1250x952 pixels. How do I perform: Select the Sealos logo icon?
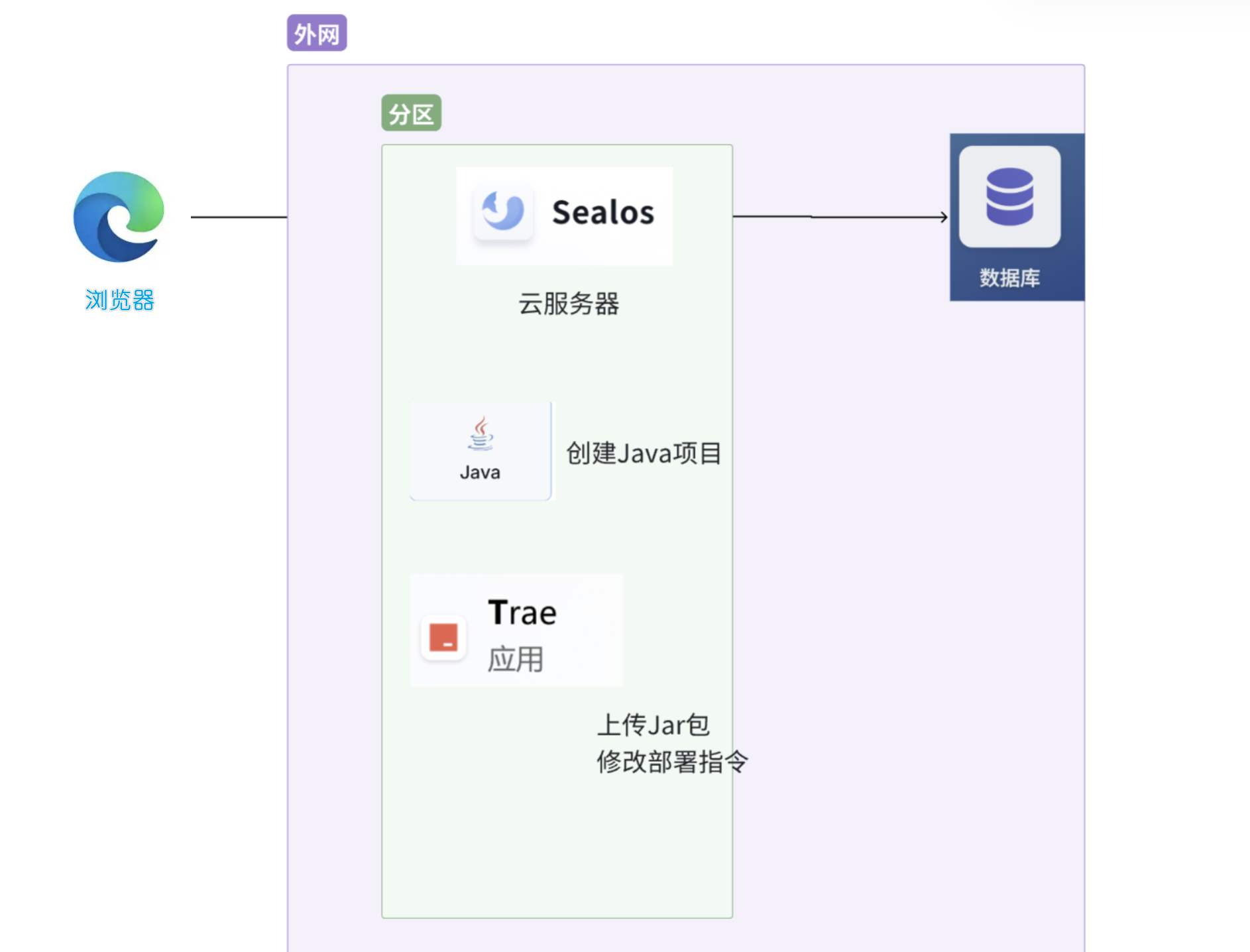point(503,211)
